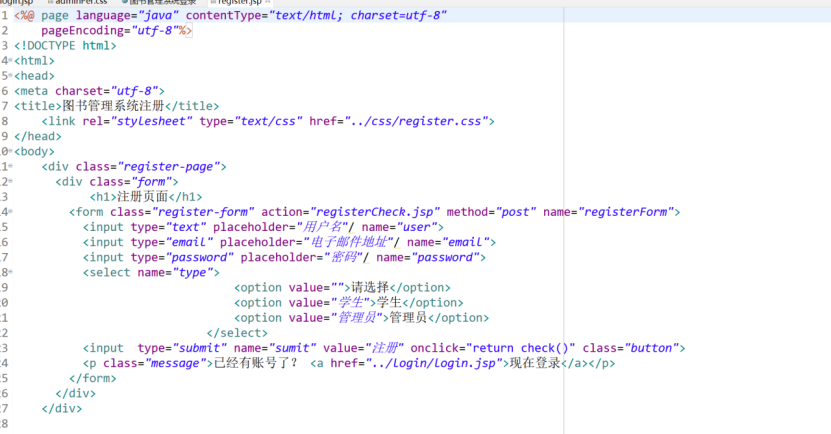Click the "register-page" class value
The width and height of the screenshot is (831, 434).
click(169, 166)
